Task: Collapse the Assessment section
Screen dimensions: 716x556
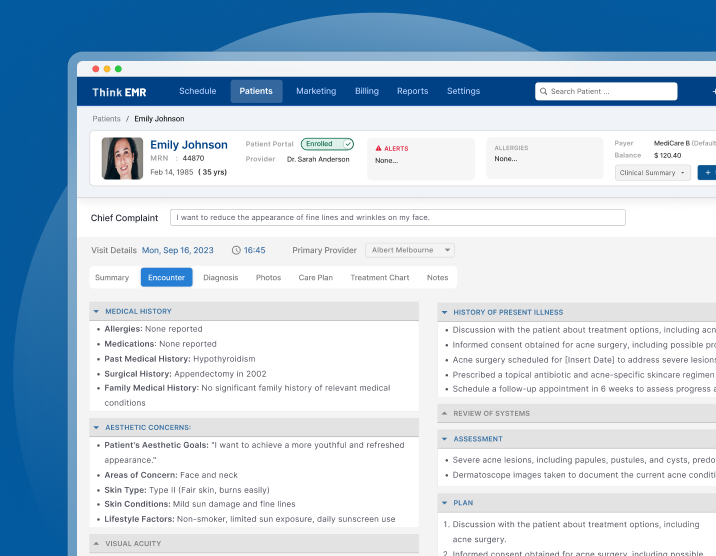Action: [x=444, y=439]
